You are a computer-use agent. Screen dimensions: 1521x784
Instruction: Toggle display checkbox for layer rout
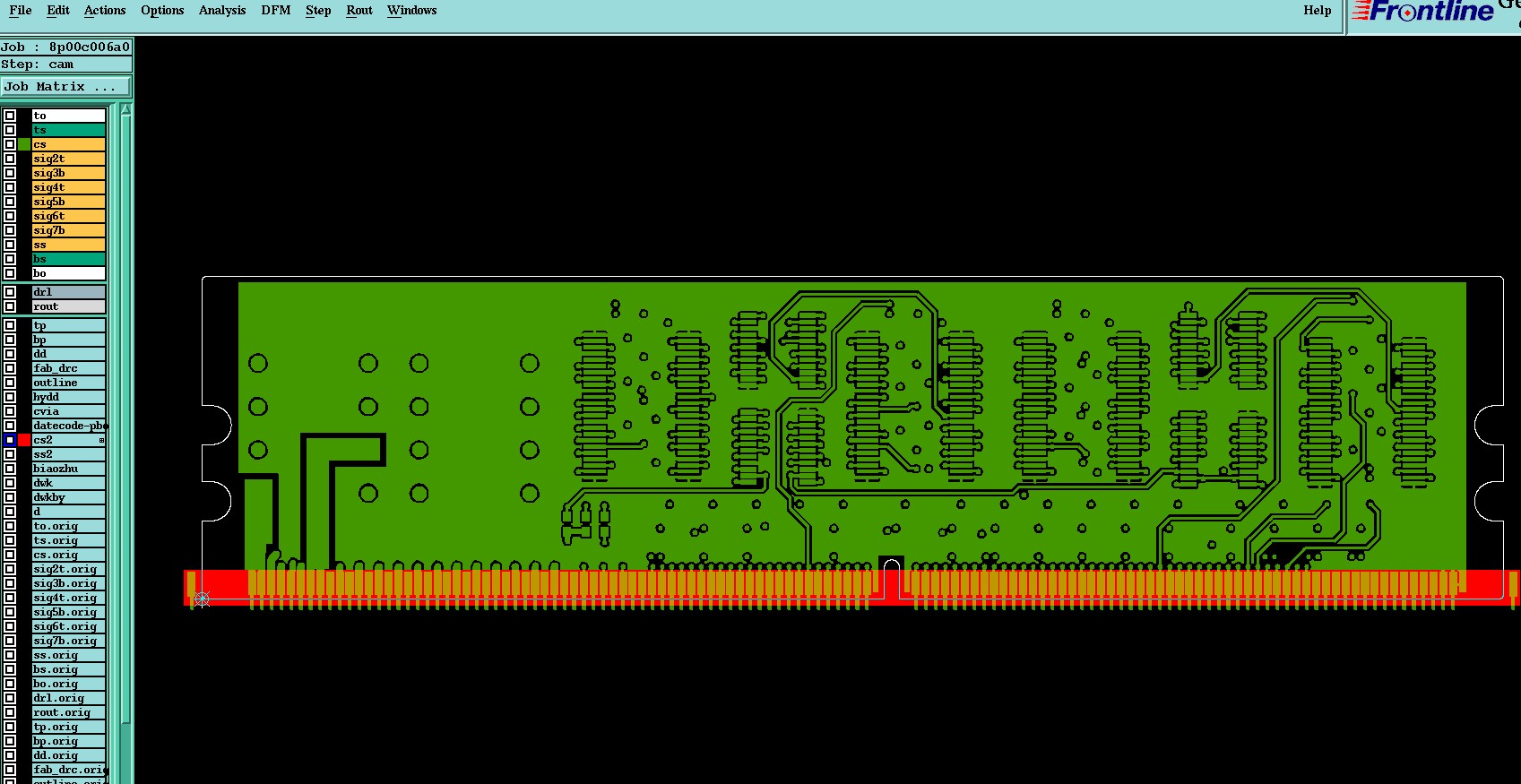10,306
